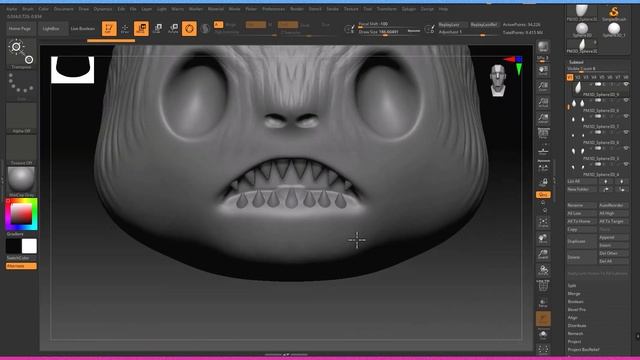Screen dimensions: 640x360
Task: Click the Rotate view icon in right shelf
Action: (543, 270)
